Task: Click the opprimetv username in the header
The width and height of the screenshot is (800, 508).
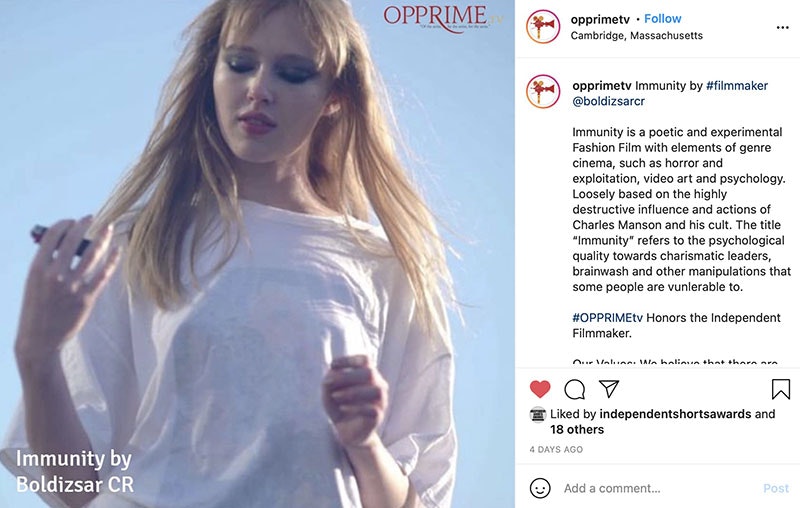Action: click(600, 19)
